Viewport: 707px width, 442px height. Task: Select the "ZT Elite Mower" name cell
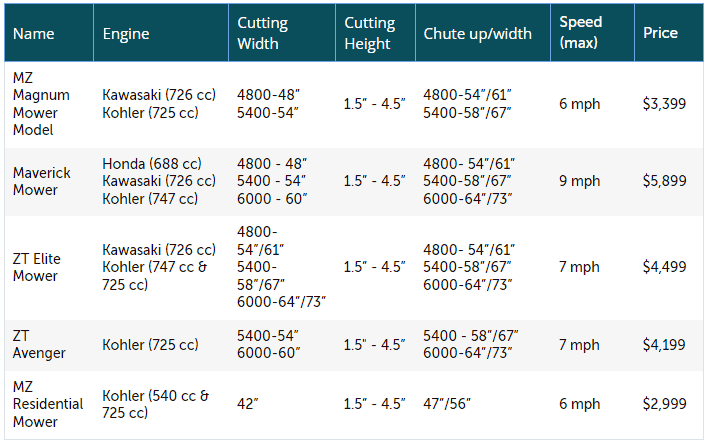37,267
